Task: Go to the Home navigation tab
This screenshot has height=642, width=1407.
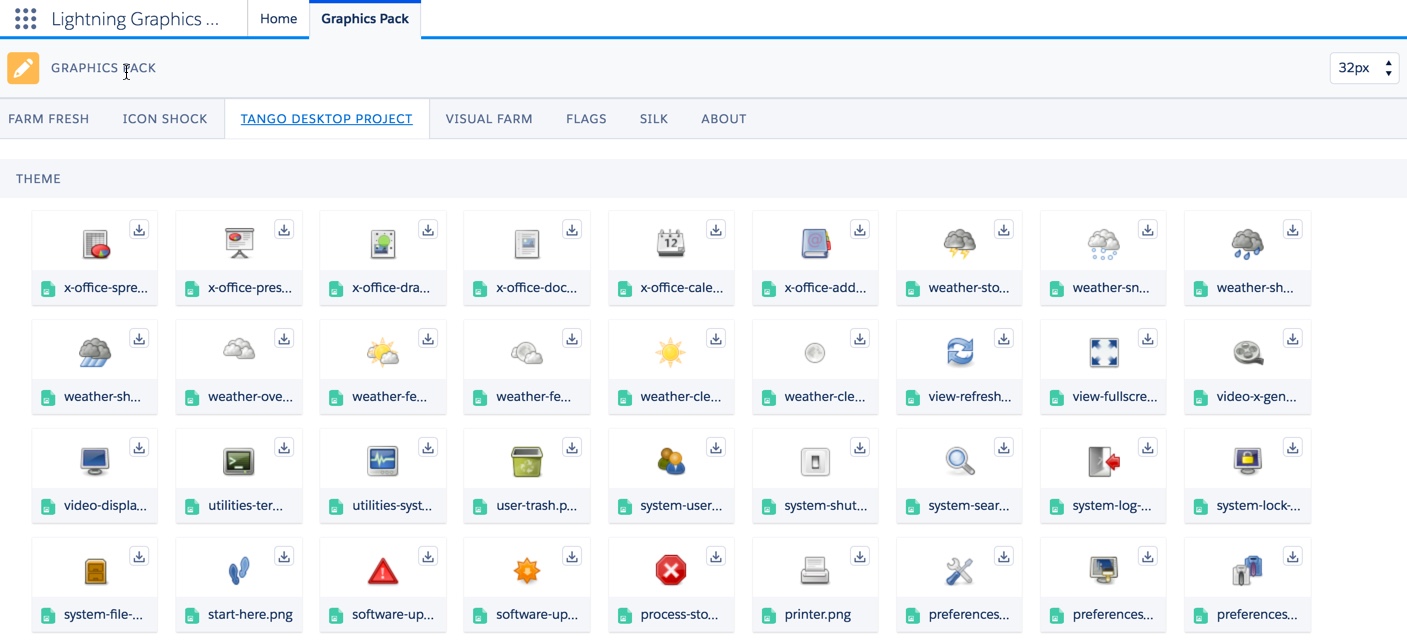Action: coord(278,19)
